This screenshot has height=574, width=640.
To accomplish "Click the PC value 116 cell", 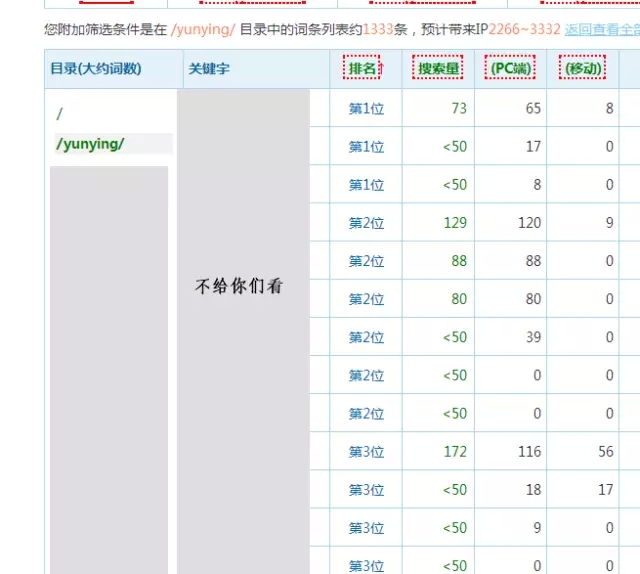I will click(529, 452).
